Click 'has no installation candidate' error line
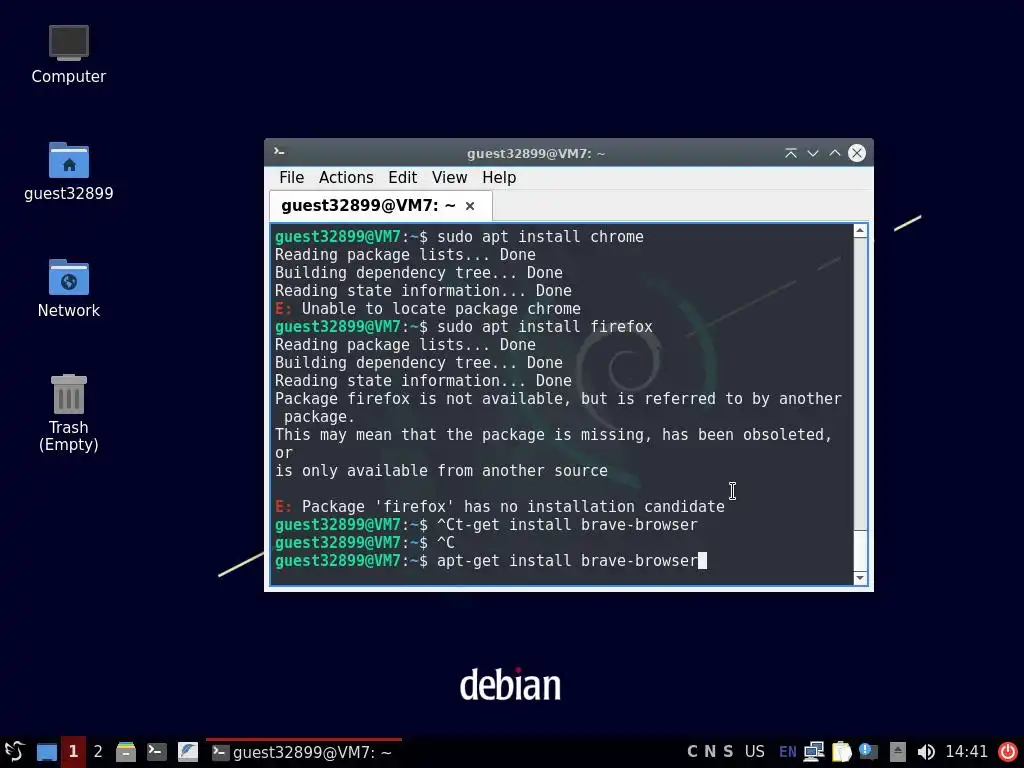 point(500,507)
